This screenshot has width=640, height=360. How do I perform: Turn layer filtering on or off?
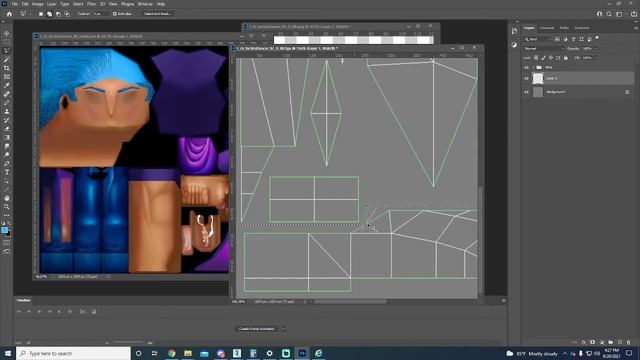[x=597, y=38]
